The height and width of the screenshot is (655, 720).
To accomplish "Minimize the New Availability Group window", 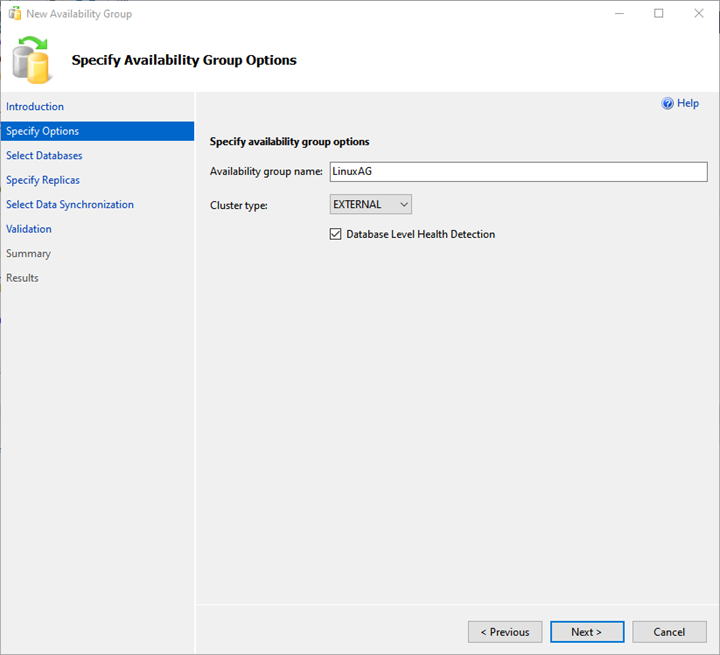I will pos(619,13).
